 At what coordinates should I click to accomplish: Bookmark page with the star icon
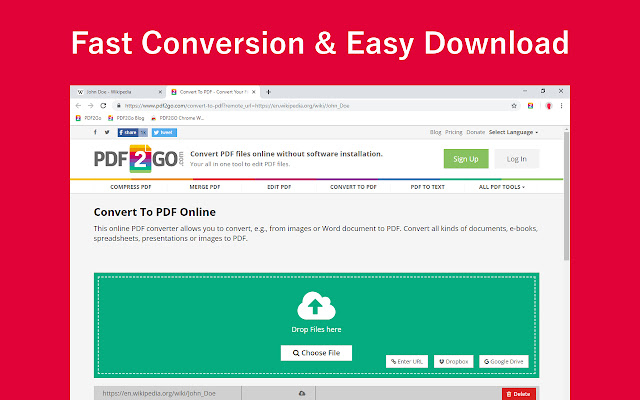coord(514,106)
